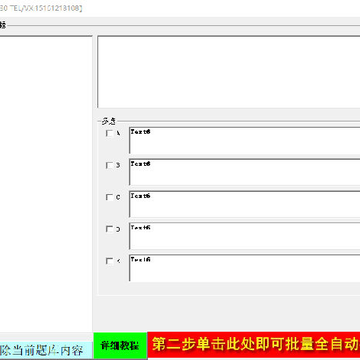Screen dimensions: 360x360
Task: Check option C checkbox
Action: point(109,197)
